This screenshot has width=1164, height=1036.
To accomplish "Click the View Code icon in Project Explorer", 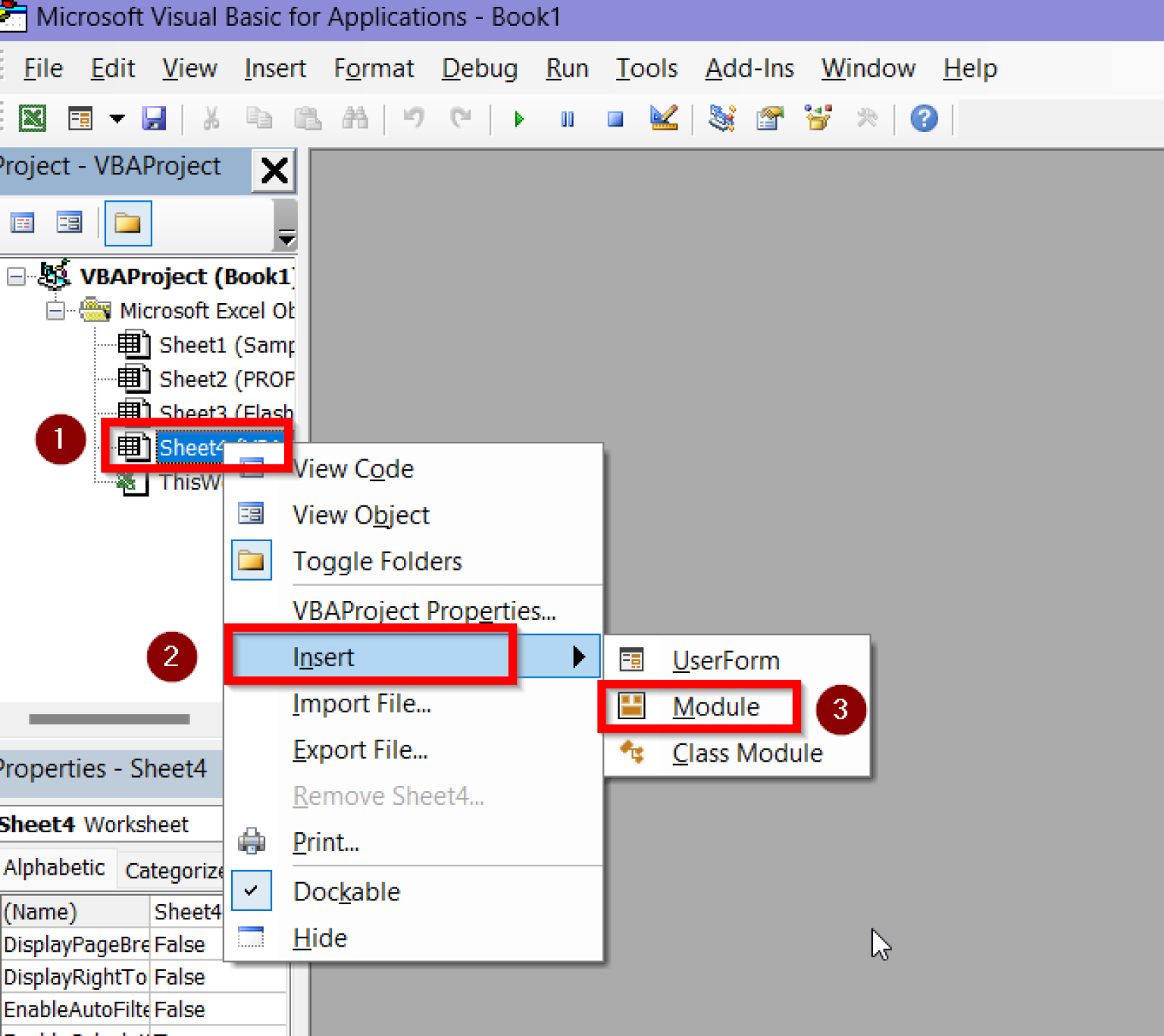I will click(23, 223).
